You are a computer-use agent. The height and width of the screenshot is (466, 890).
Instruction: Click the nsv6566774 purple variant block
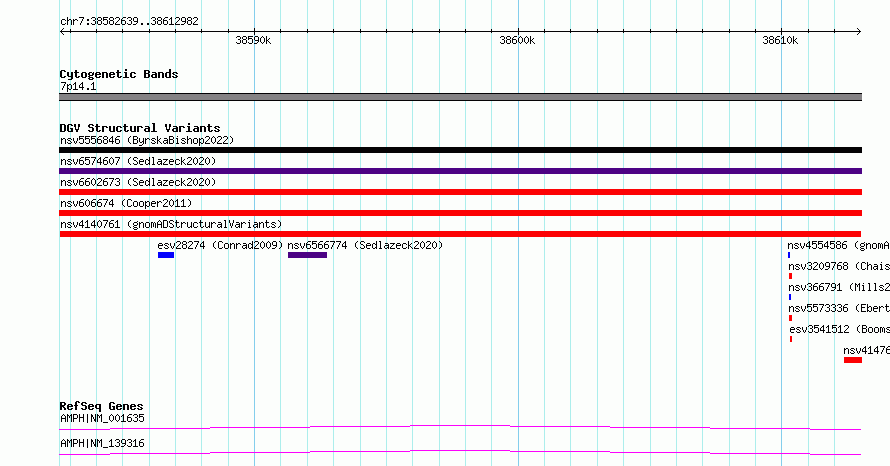pyautogui.click(x=307, y=255)
